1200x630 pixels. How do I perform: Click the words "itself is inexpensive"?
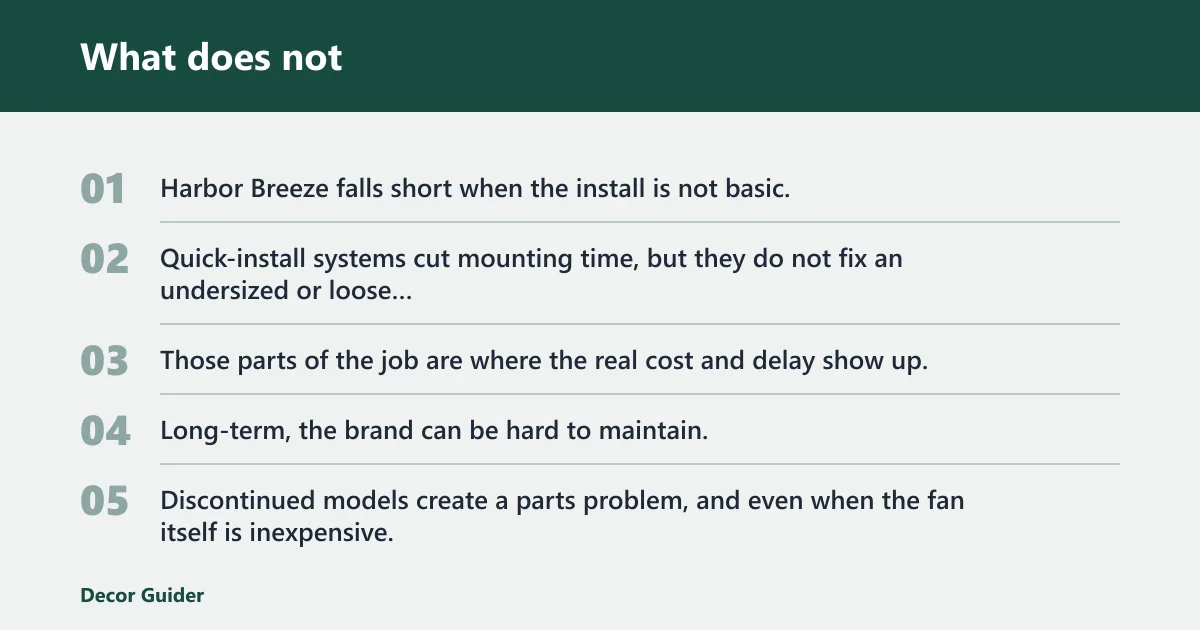[277, 533]
